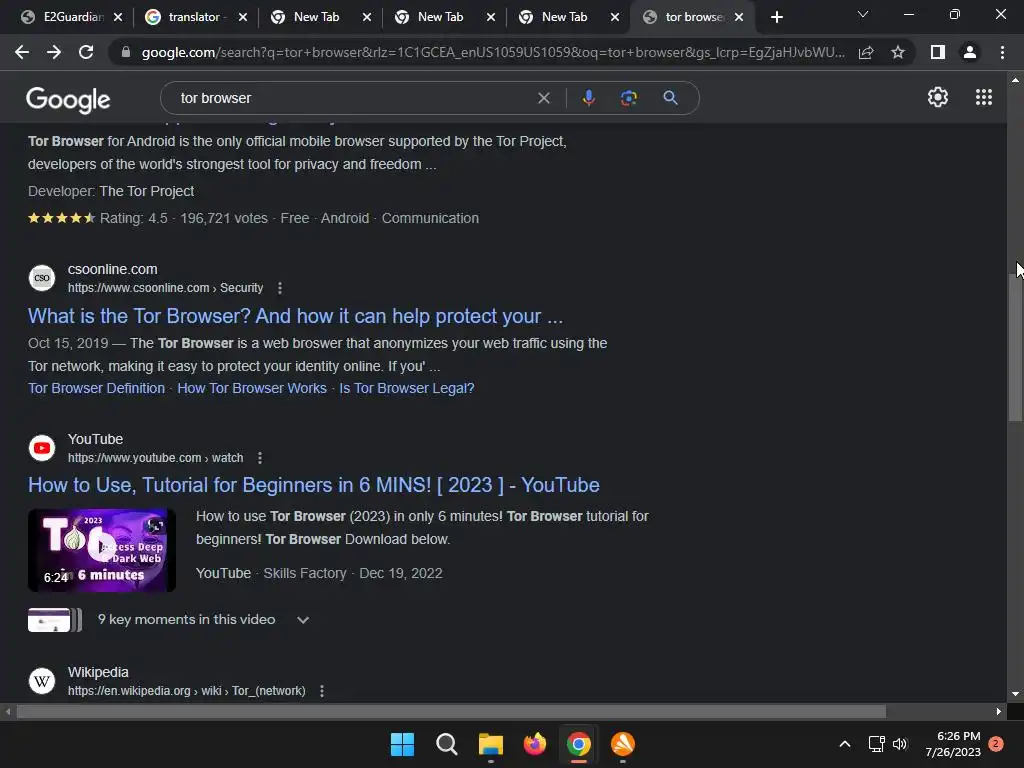Submit search with the magnifier icon

(x=670, y=98)
